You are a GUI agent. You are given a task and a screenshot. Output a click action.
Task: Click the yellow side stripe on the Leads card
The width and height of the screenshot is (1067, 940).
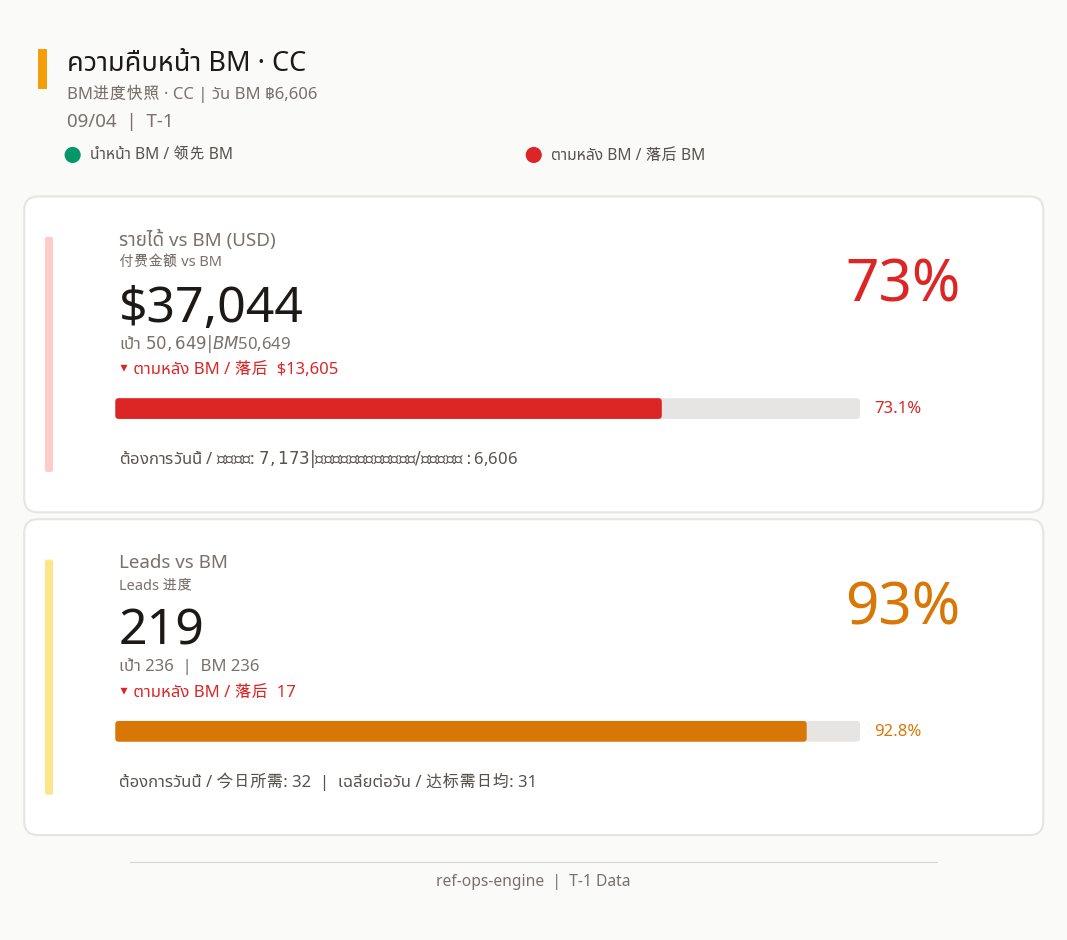click(49, 677)
